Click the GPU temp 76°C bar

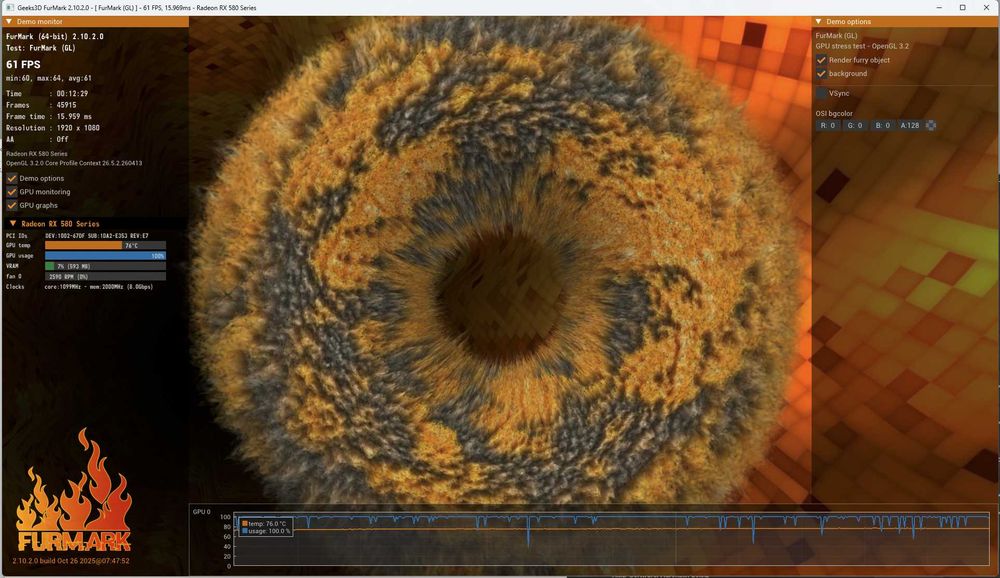coord(105,246)
